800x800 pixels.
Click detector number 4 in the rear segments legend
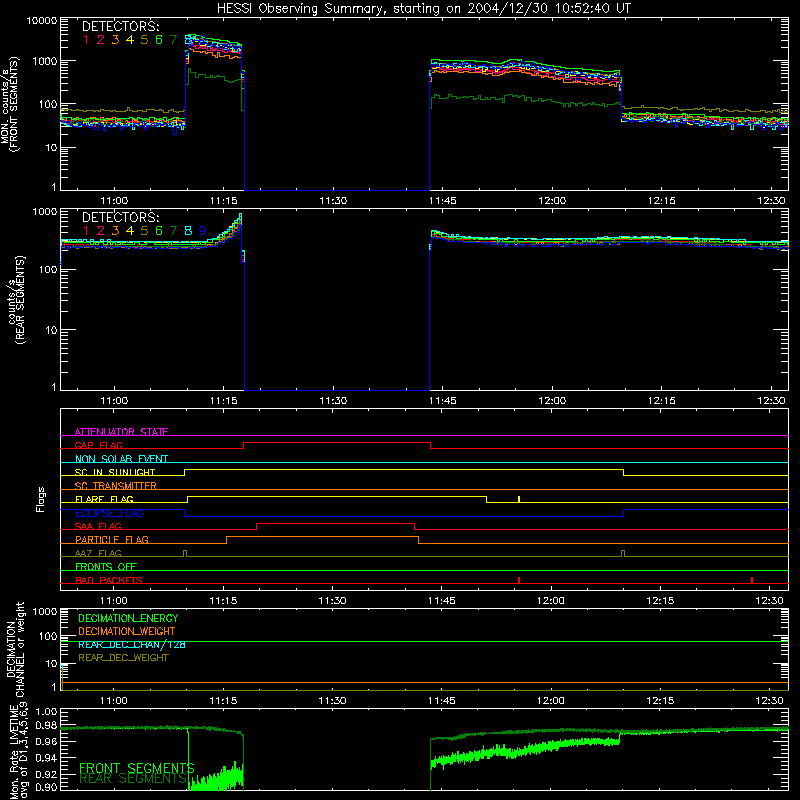click(130, 231)
